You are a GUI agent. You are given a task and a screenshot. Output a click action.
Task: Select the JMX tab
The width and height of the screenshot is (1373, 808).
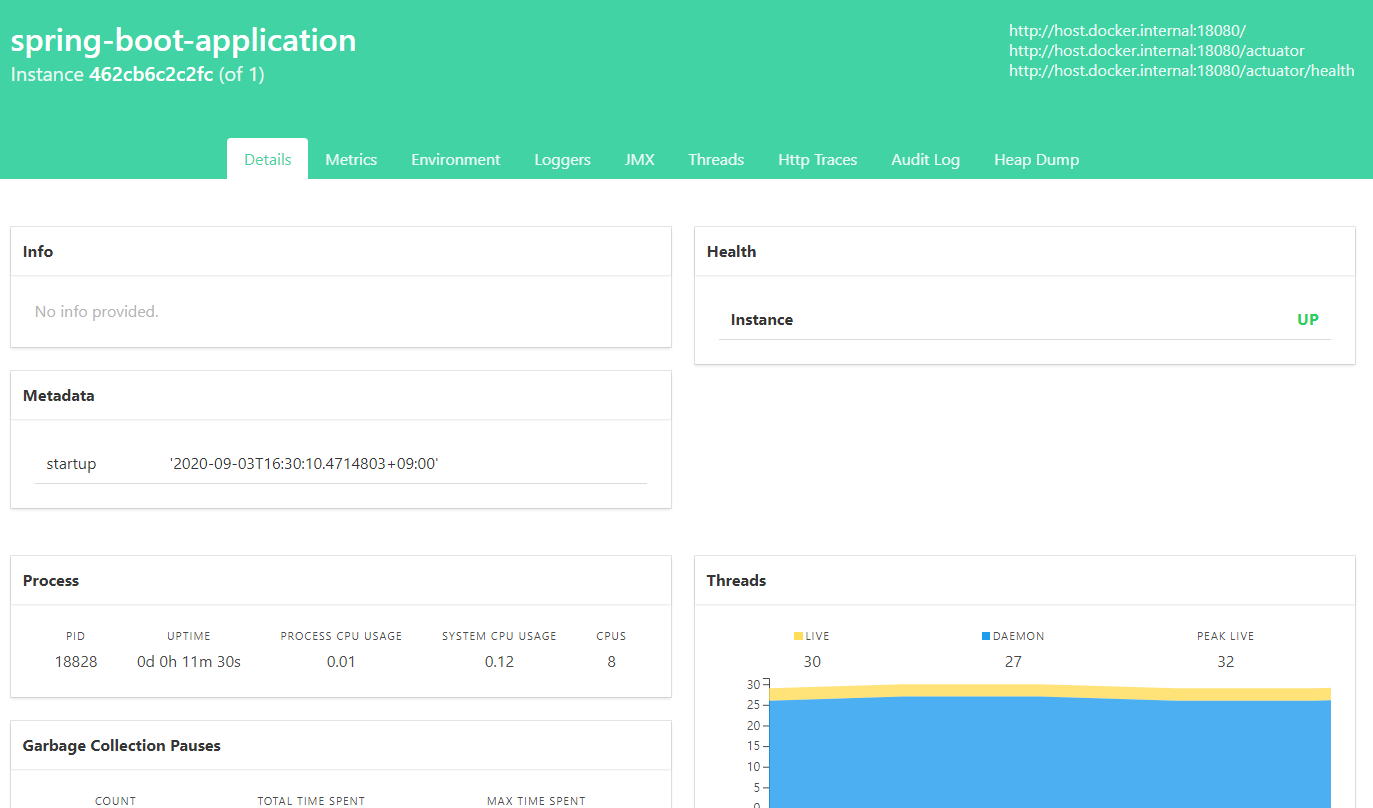pyautogui.click(x=640, y=159)
